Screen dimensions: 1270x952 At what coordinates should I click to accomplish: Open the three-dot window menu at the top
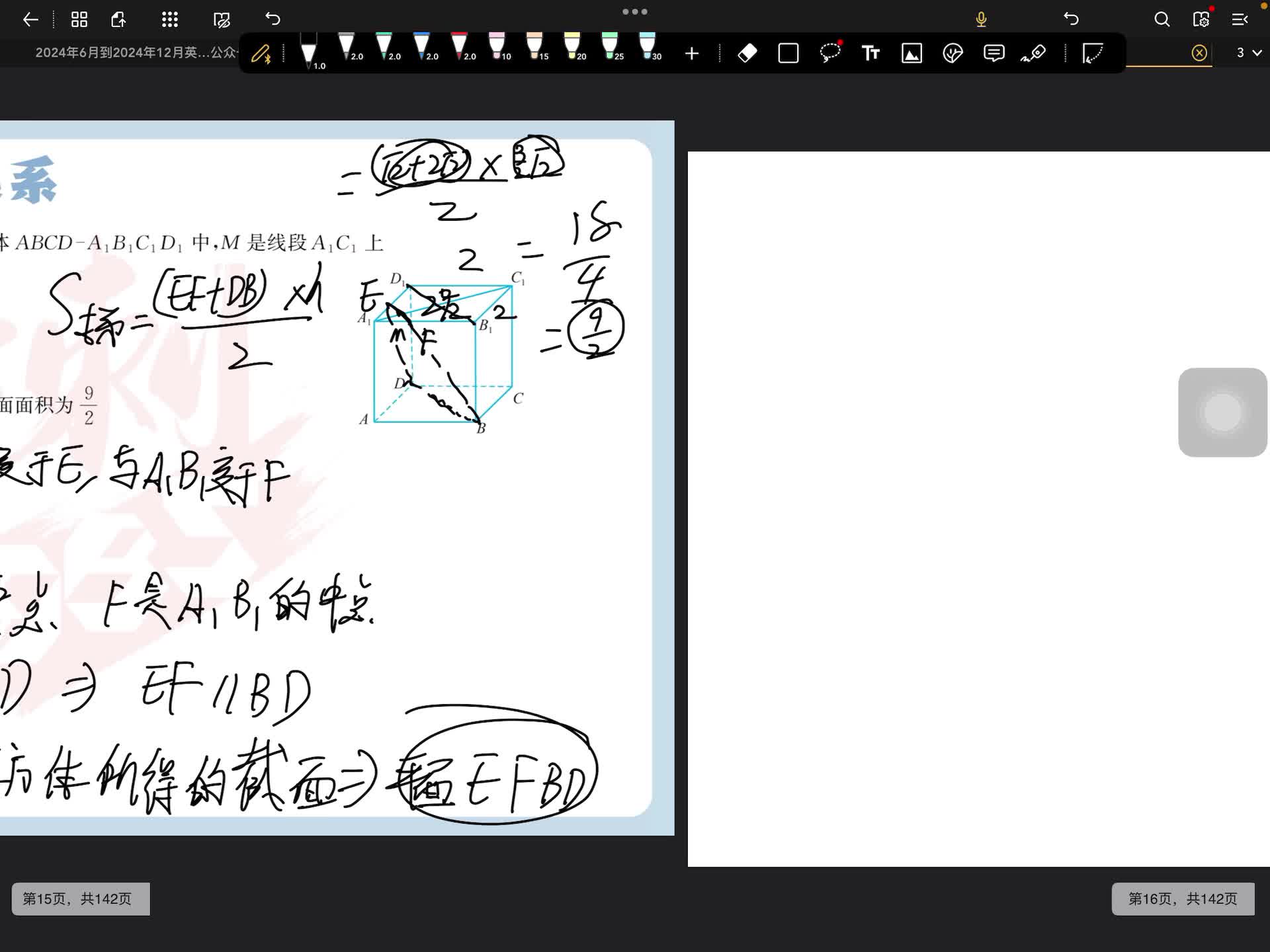pos(634,11)
